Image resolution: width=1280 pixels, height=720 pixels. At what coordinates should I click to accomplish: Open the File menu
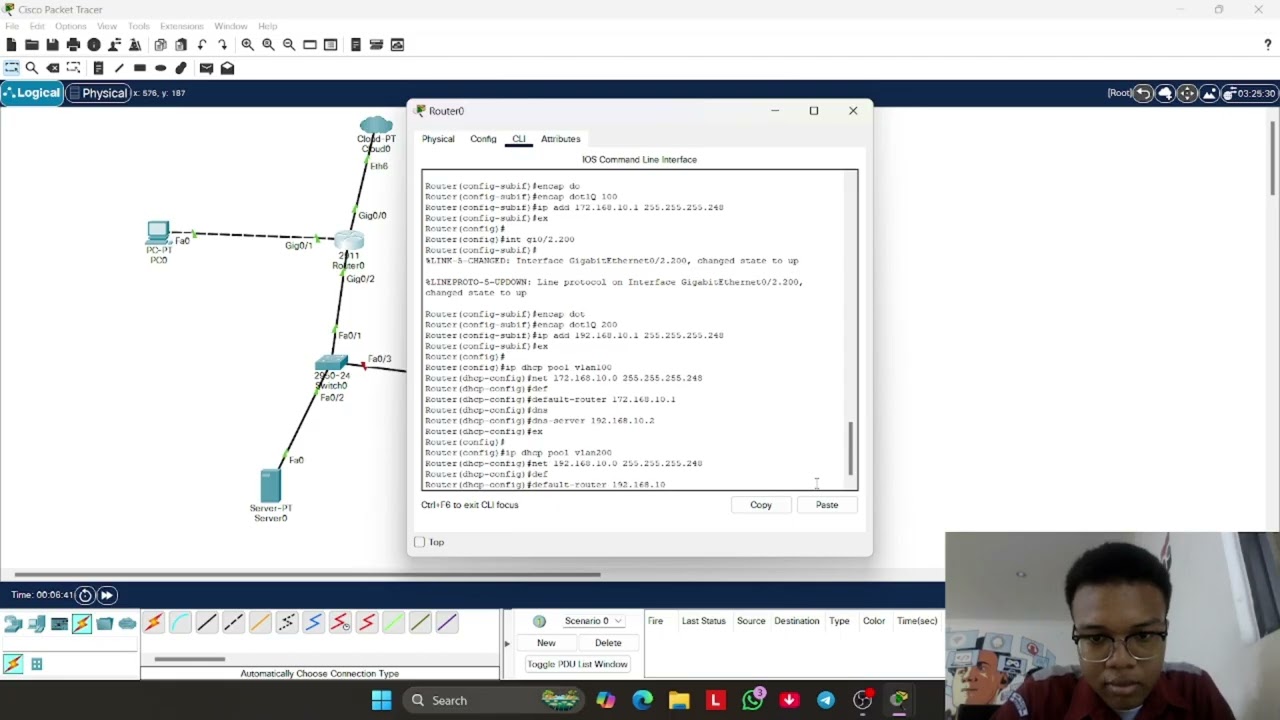pyautogui.click(x=12, y=26)
